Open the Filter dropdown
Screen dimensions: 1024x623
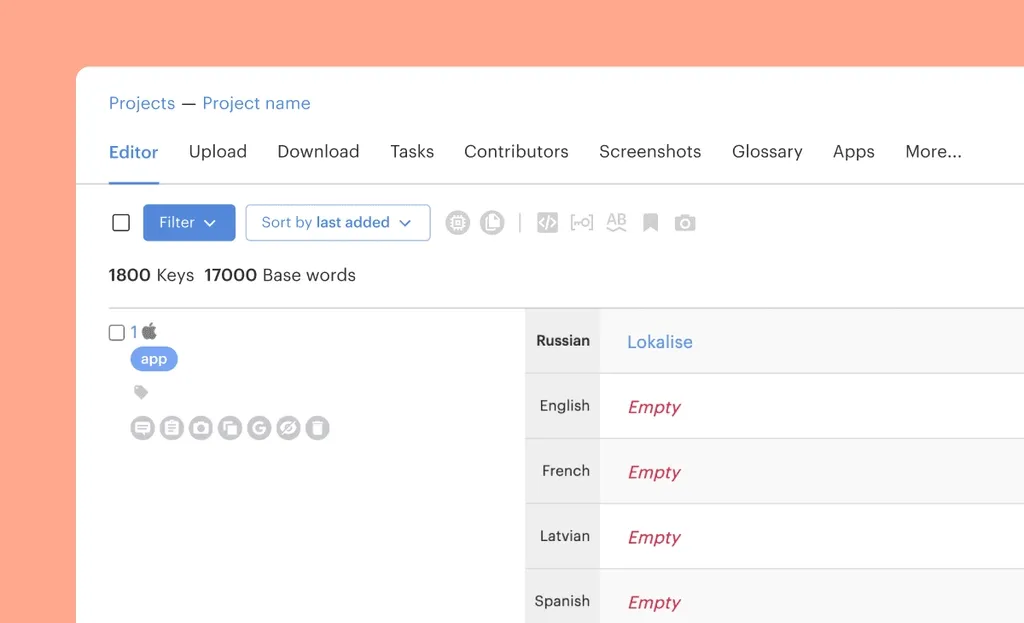click(189, 223)
